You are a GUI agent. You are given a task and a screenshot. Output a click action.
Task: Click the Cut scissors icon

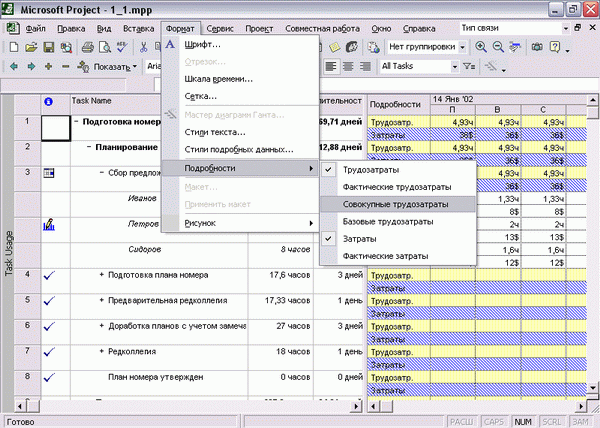(143, 47)
